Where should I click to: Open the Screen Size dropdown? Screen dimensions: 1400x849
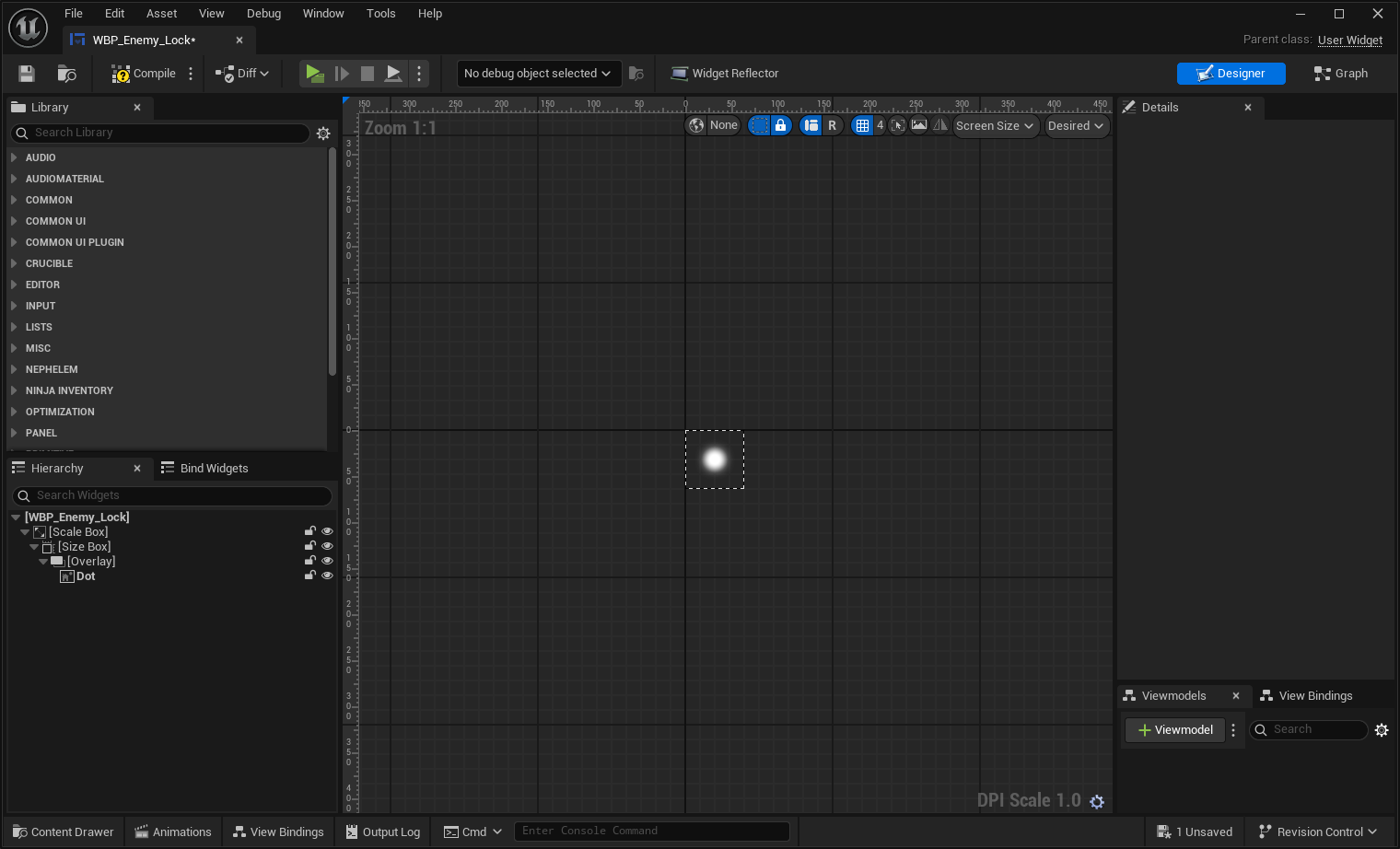click(x=995, y=126)
